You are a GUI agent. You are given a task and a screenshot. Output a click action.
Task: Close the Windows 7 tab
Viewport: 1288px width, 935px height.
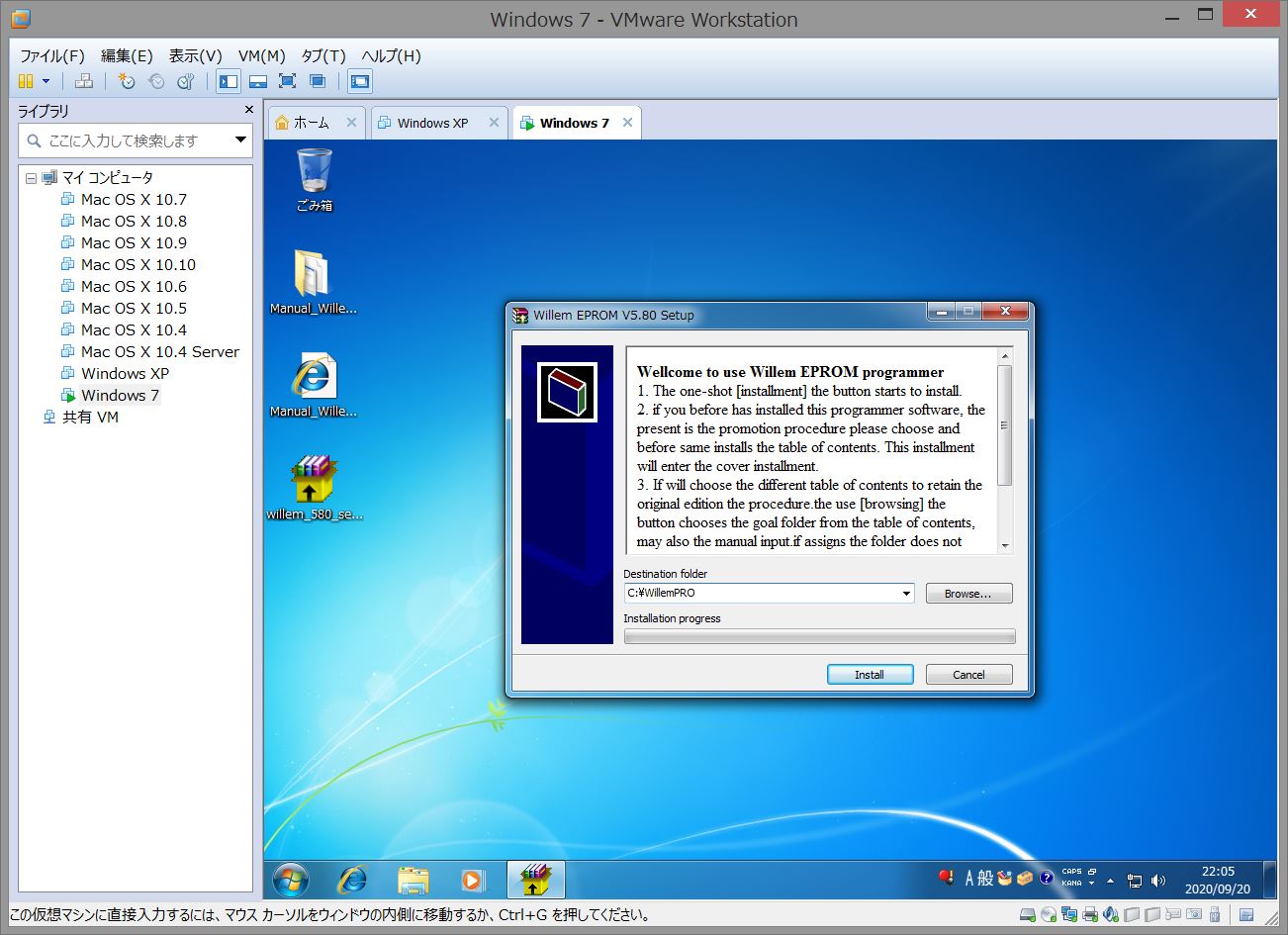click(628, 123)
